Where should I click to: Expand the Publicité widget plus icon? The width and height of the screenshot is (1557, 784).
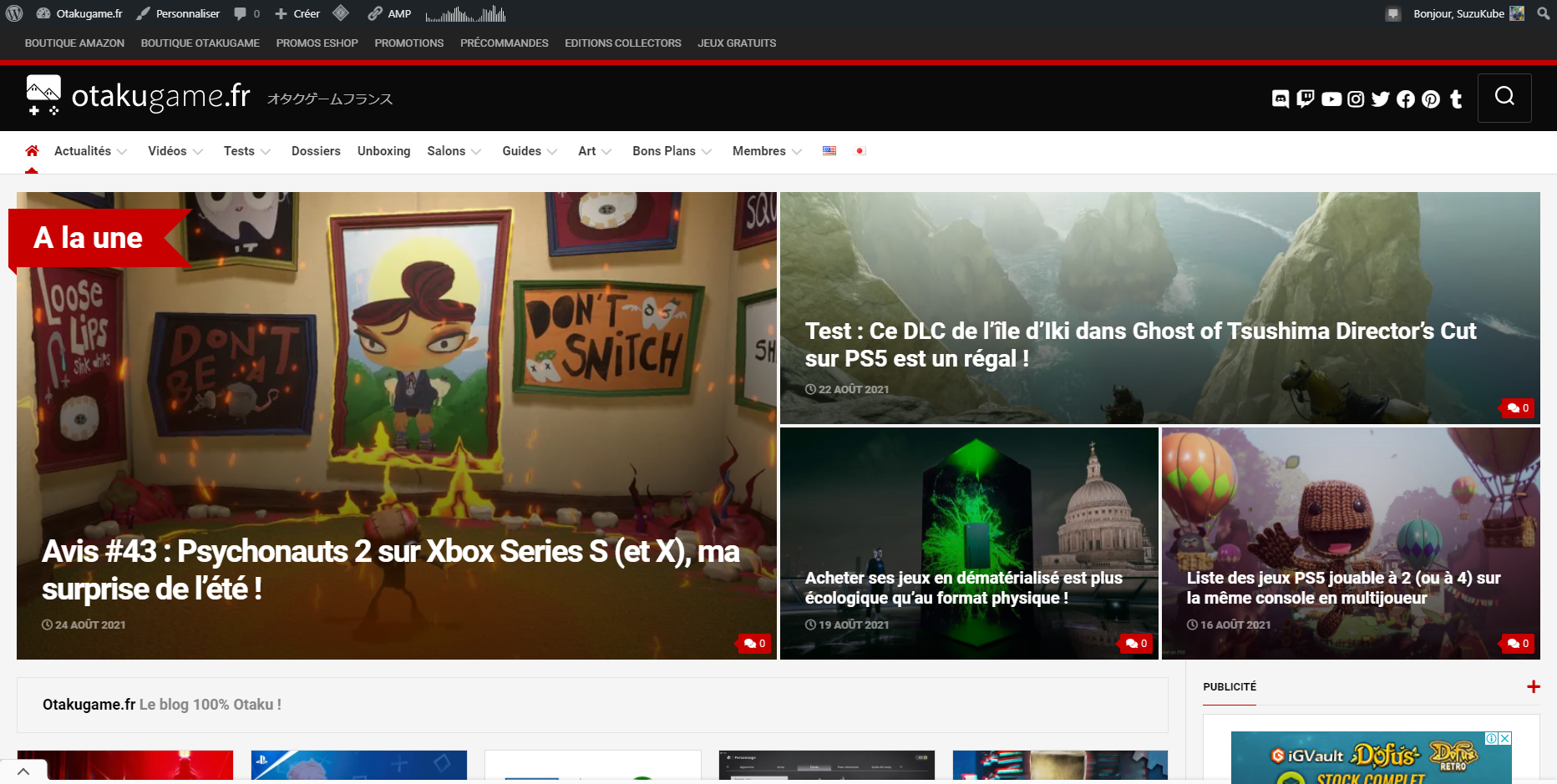click(x=1534, y=686)
